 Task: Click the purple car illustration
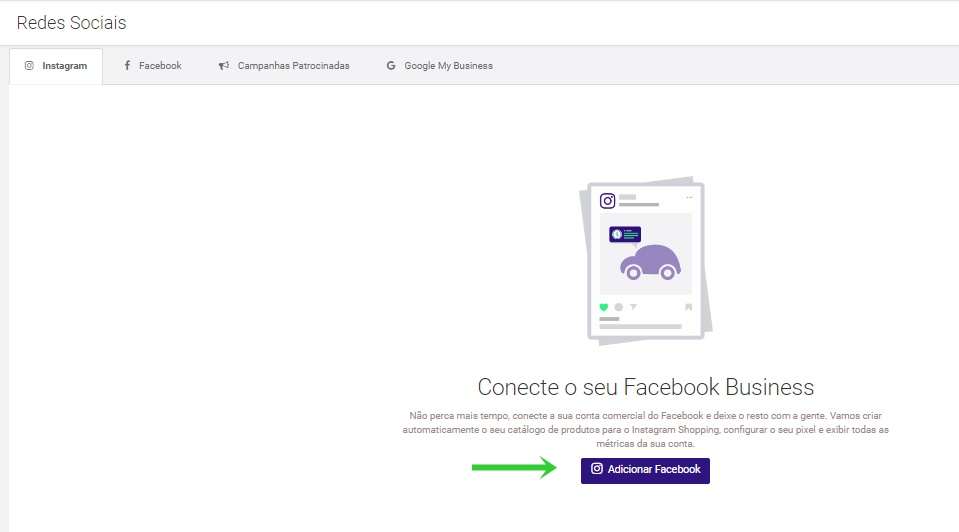[650, 263]
